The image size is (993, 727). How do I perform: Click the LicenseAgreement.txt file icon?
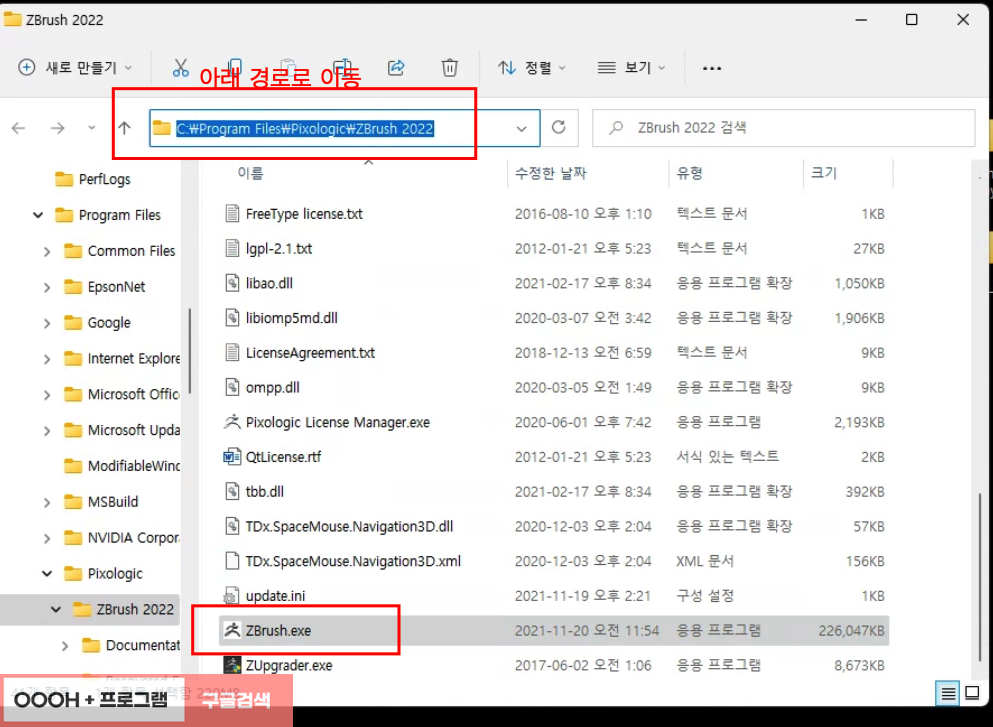232,352
